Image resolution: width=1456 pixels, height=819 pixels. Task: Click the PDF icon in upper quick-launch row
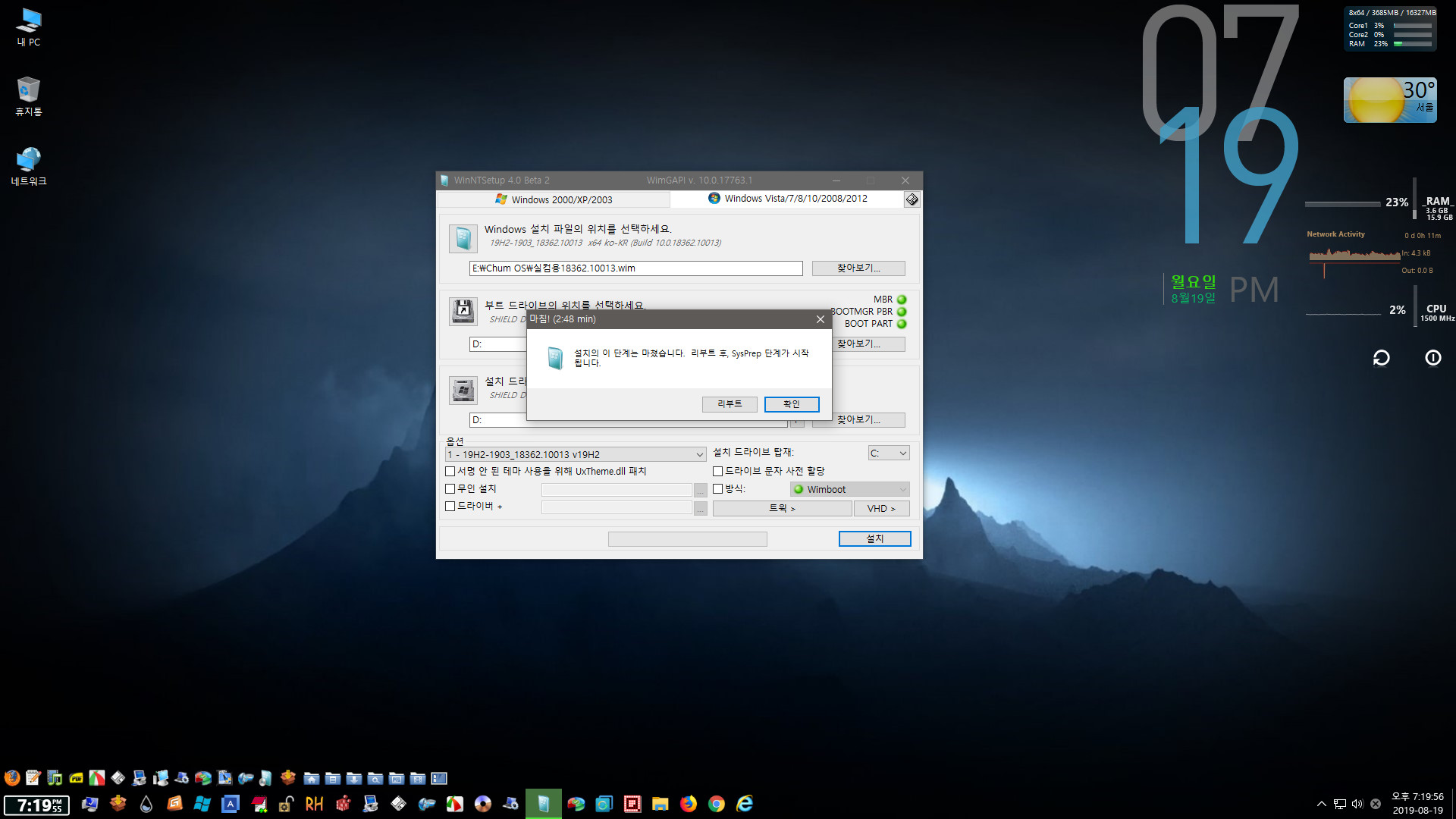click(76, 778)
